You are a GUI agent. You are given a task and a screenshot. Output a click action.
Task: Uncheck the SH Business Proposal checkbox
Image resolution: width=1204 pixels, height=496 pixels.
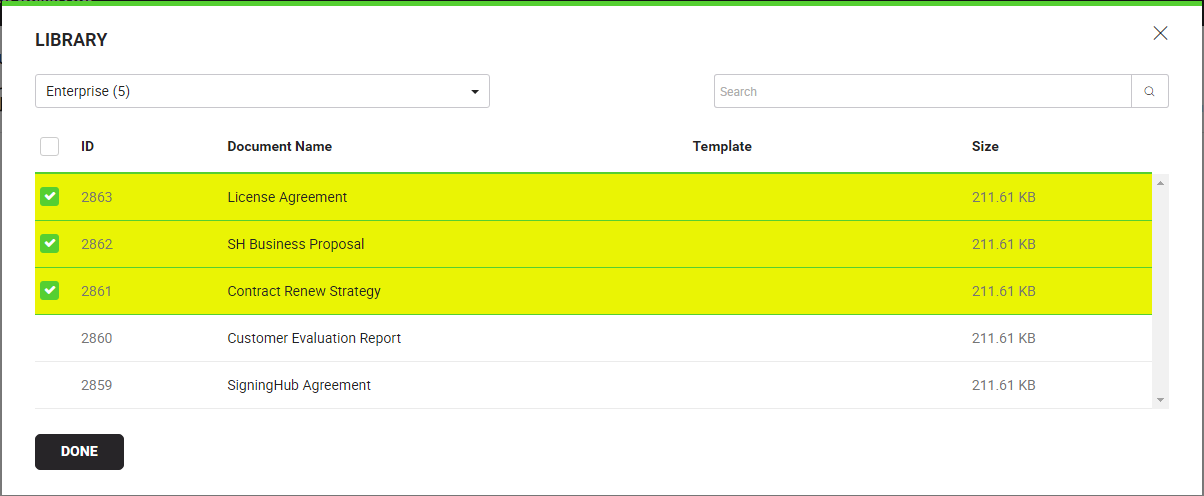(49, 244)
